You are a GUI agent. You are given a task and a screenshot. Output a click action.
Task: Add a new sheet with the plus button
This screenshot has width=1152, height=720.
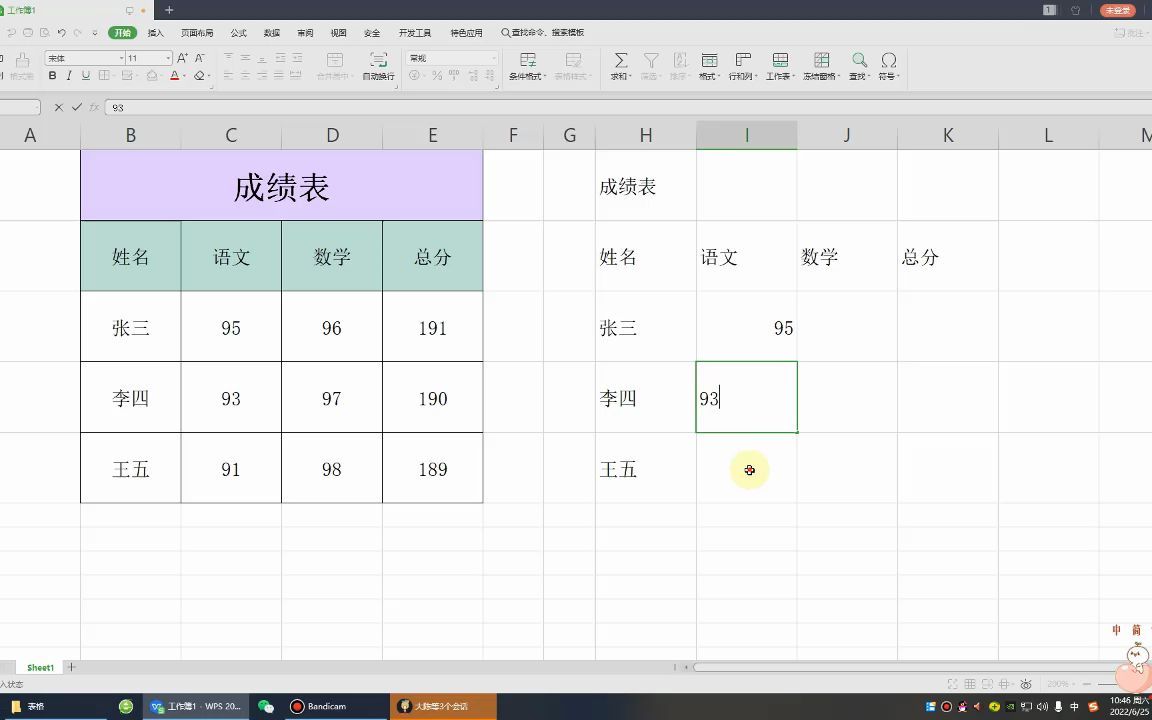point(71,667)
